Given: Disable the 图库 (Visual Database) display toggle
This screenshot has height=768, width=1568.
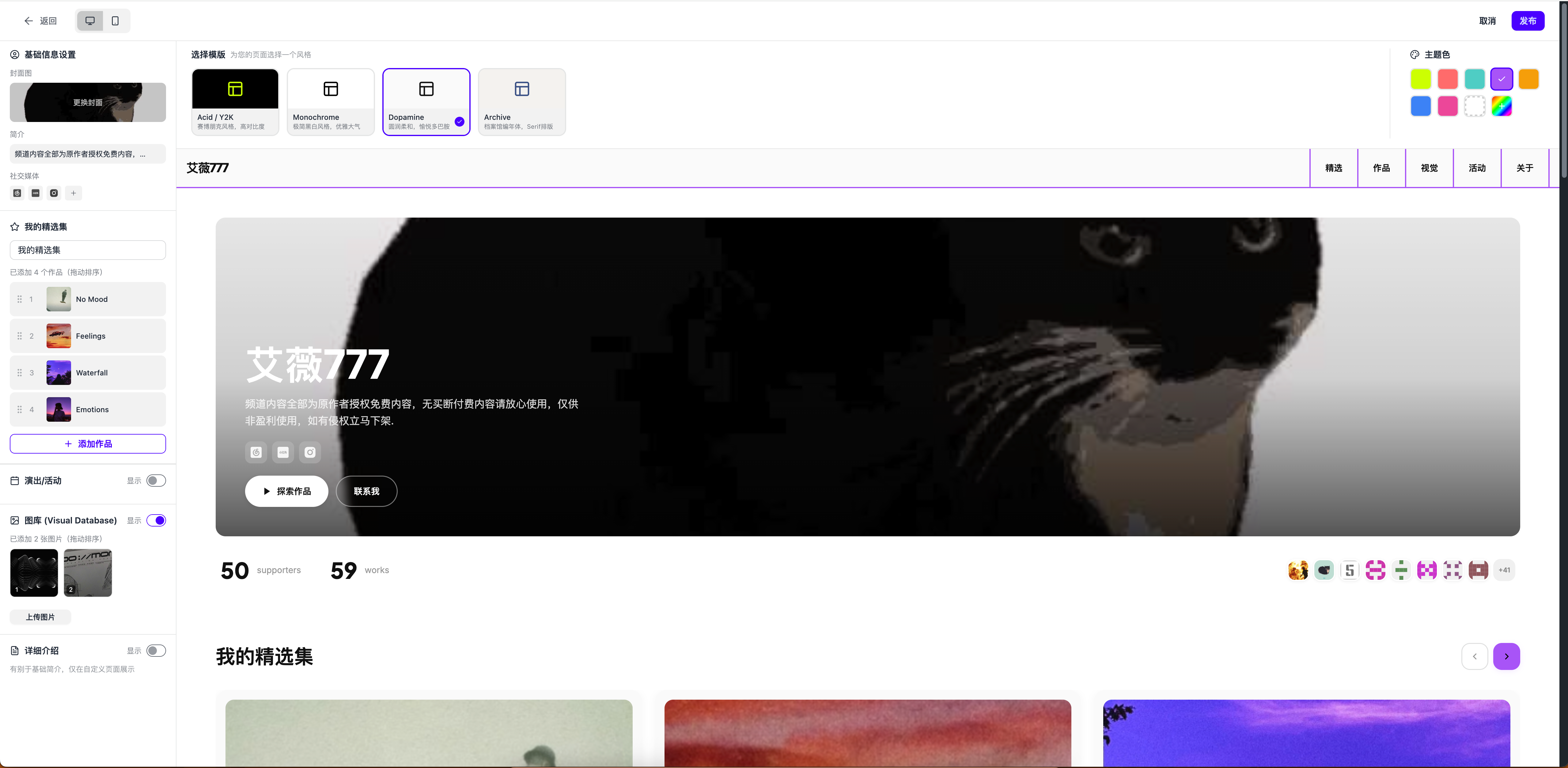Looking at the screenshot, I should [157, 521].
